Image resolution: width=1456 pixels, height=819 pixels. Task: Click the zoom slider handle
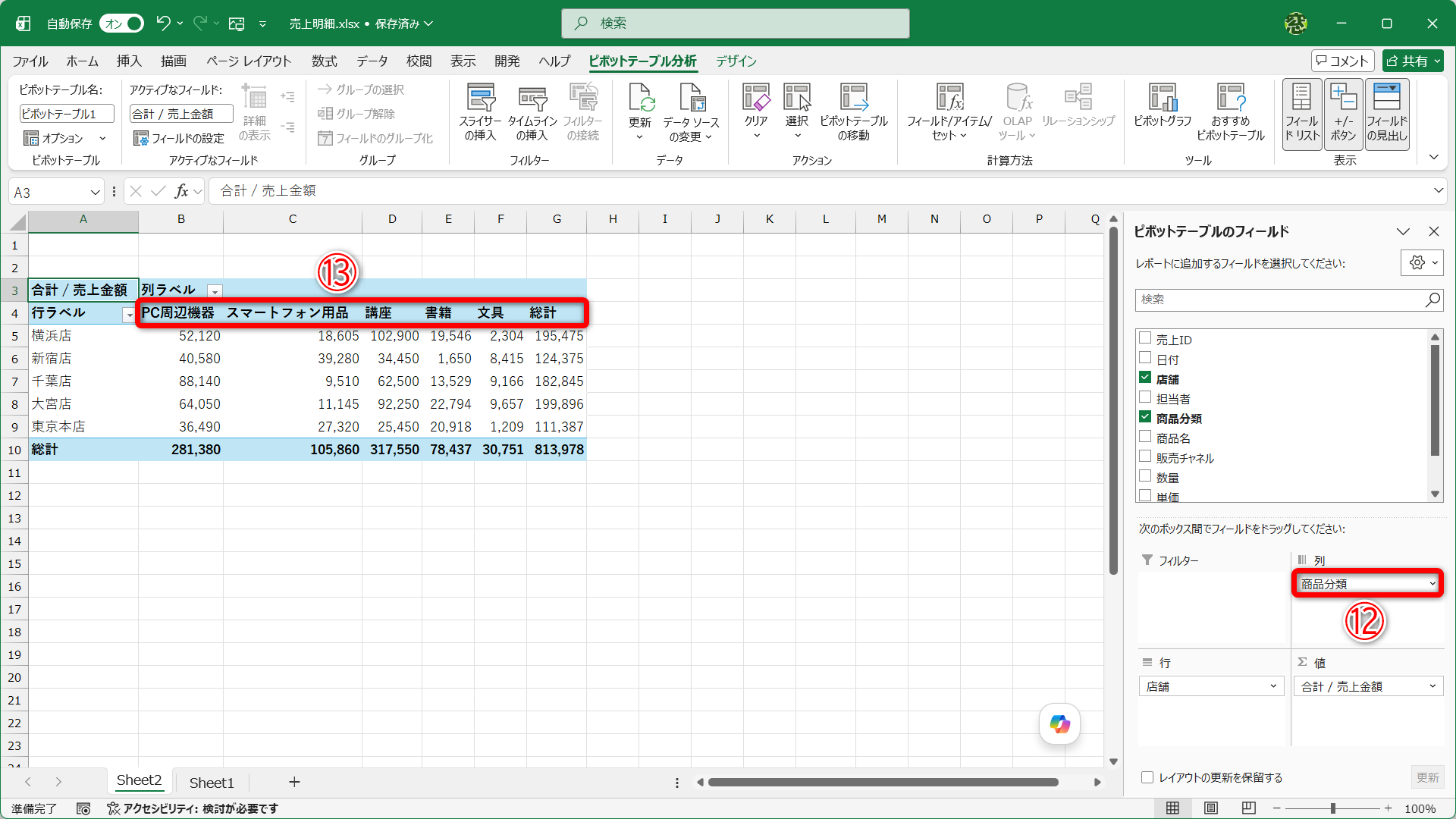point(1332,808)
